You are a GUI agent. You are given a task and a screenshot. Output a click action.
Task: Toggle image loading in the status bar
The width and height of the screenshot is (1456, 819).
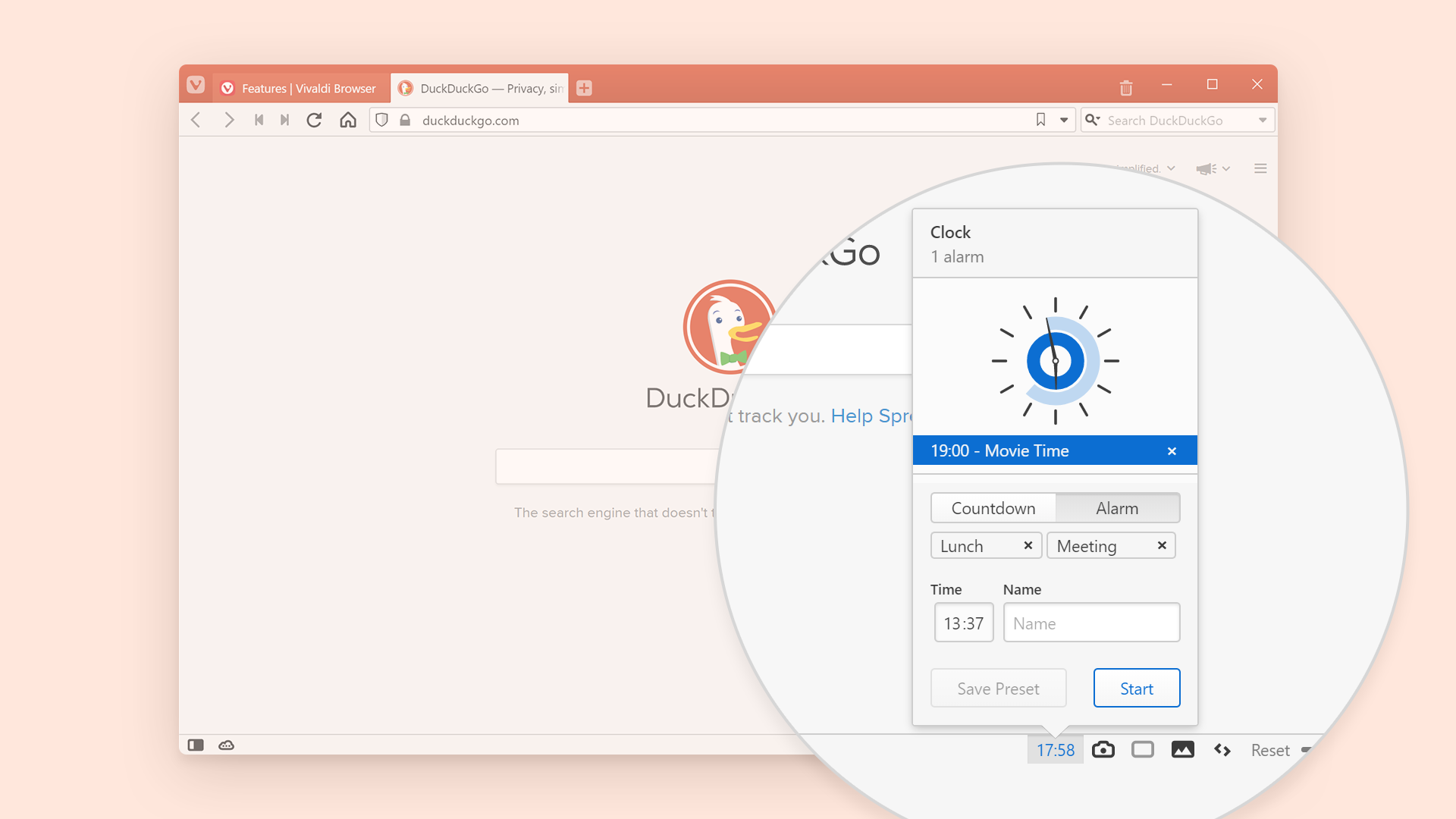tap(1183, 749)
